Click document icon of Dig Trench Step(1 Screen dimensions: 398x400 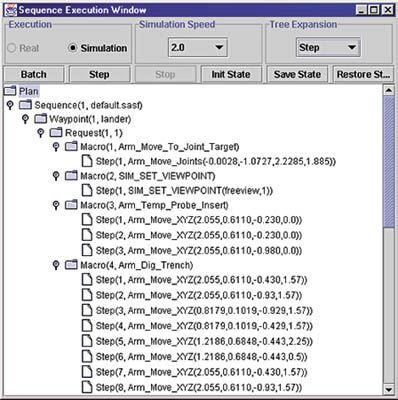pos(87,280)
